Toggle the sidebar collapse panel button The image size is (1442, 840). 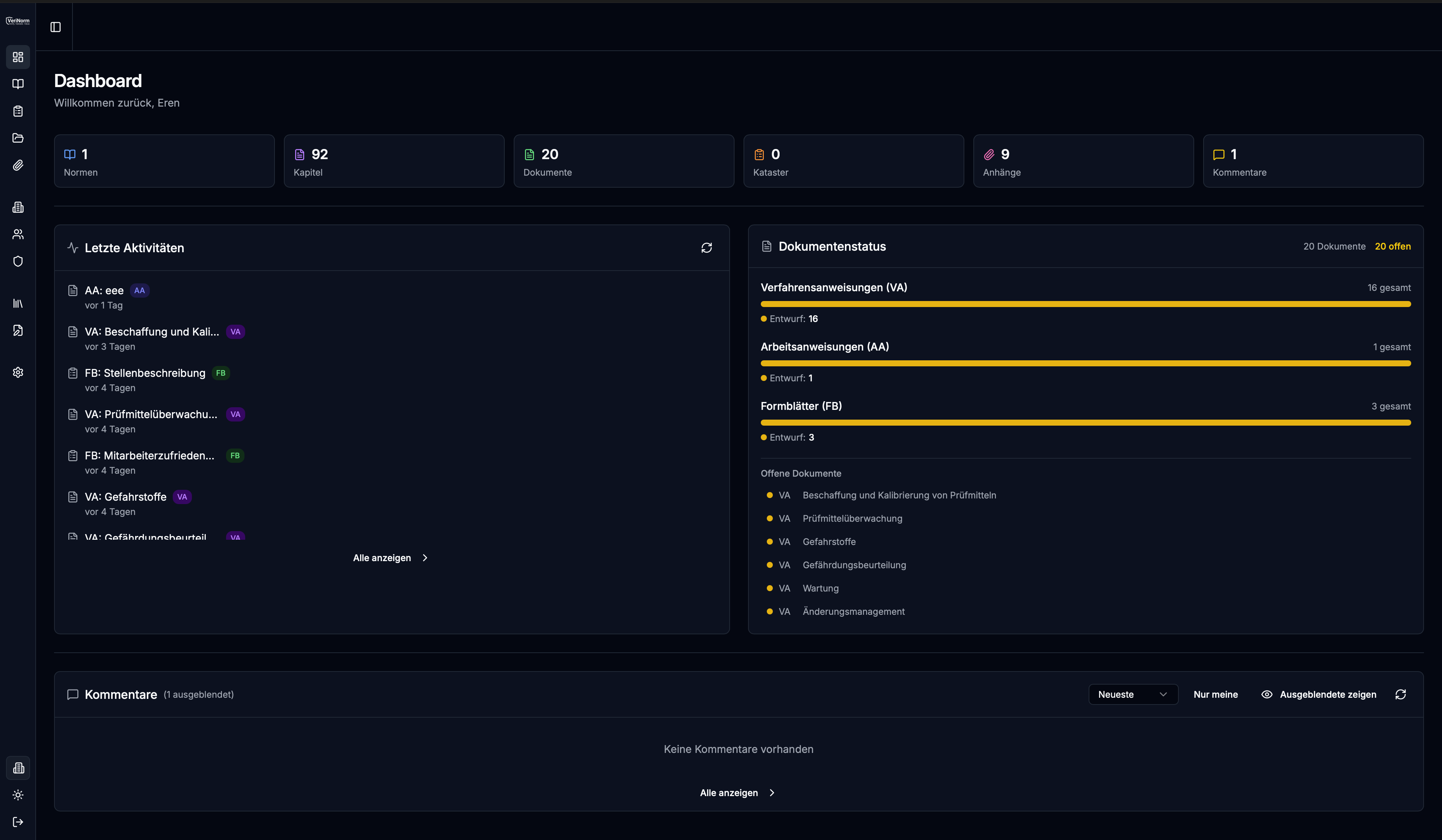[x=56, y=27]
